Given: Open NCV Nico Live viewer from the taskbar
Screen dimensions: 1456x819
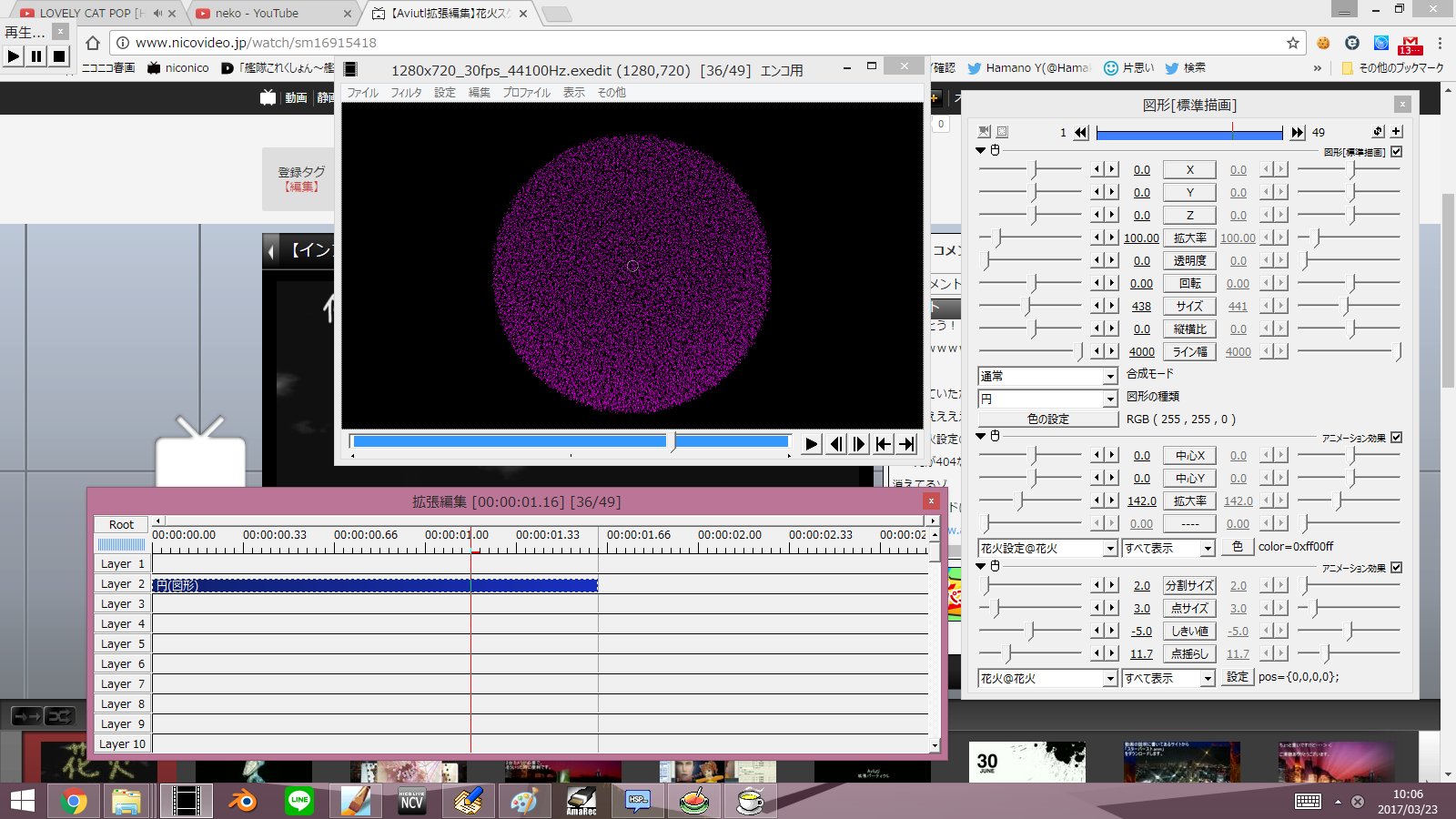Looking at the screenshot, I should pyautogui.click(x=411, y=801).
